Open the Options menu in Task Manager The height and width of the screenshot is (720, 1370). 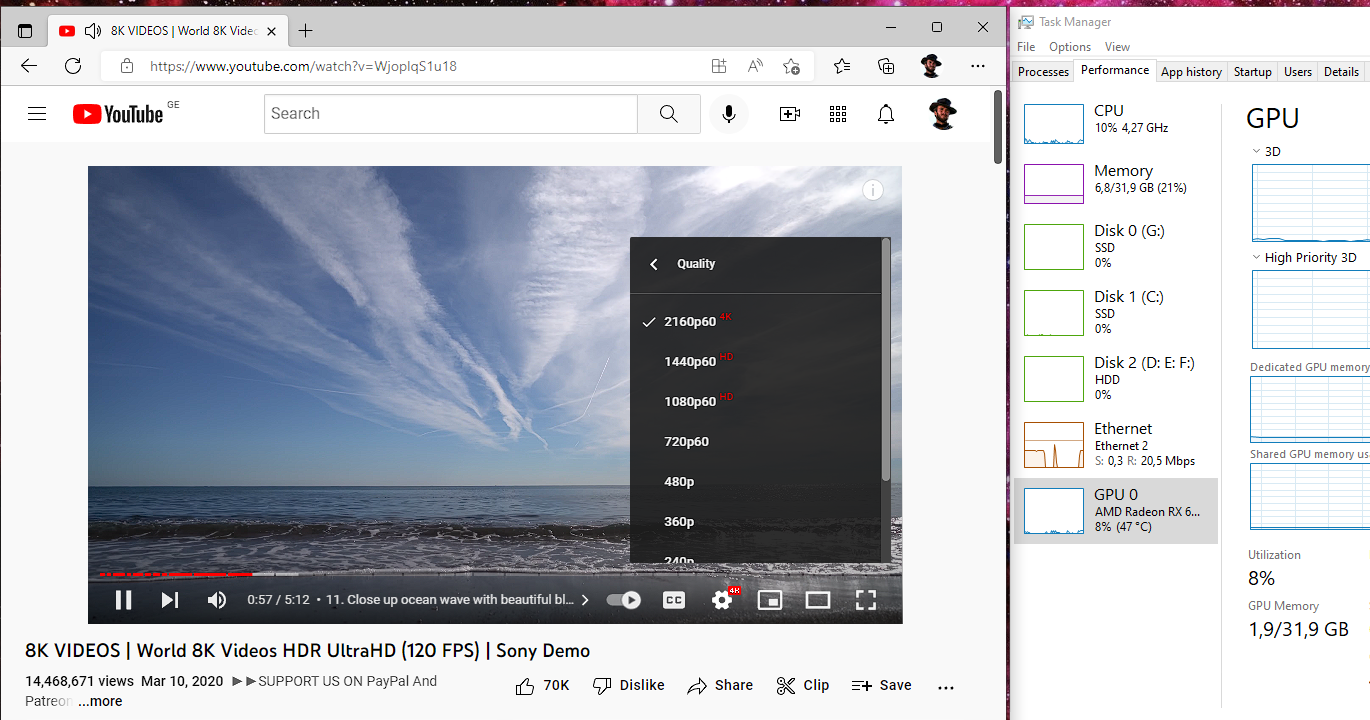pyautogui.click(x=1069, y=47)
